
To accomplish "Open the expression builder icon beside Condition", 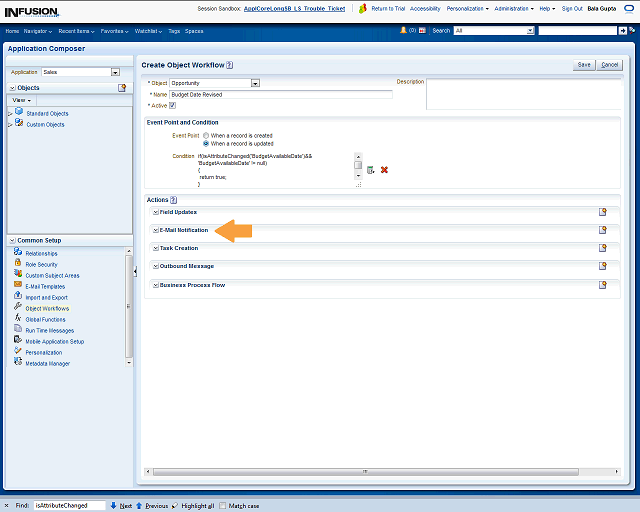I will point(370,170).
